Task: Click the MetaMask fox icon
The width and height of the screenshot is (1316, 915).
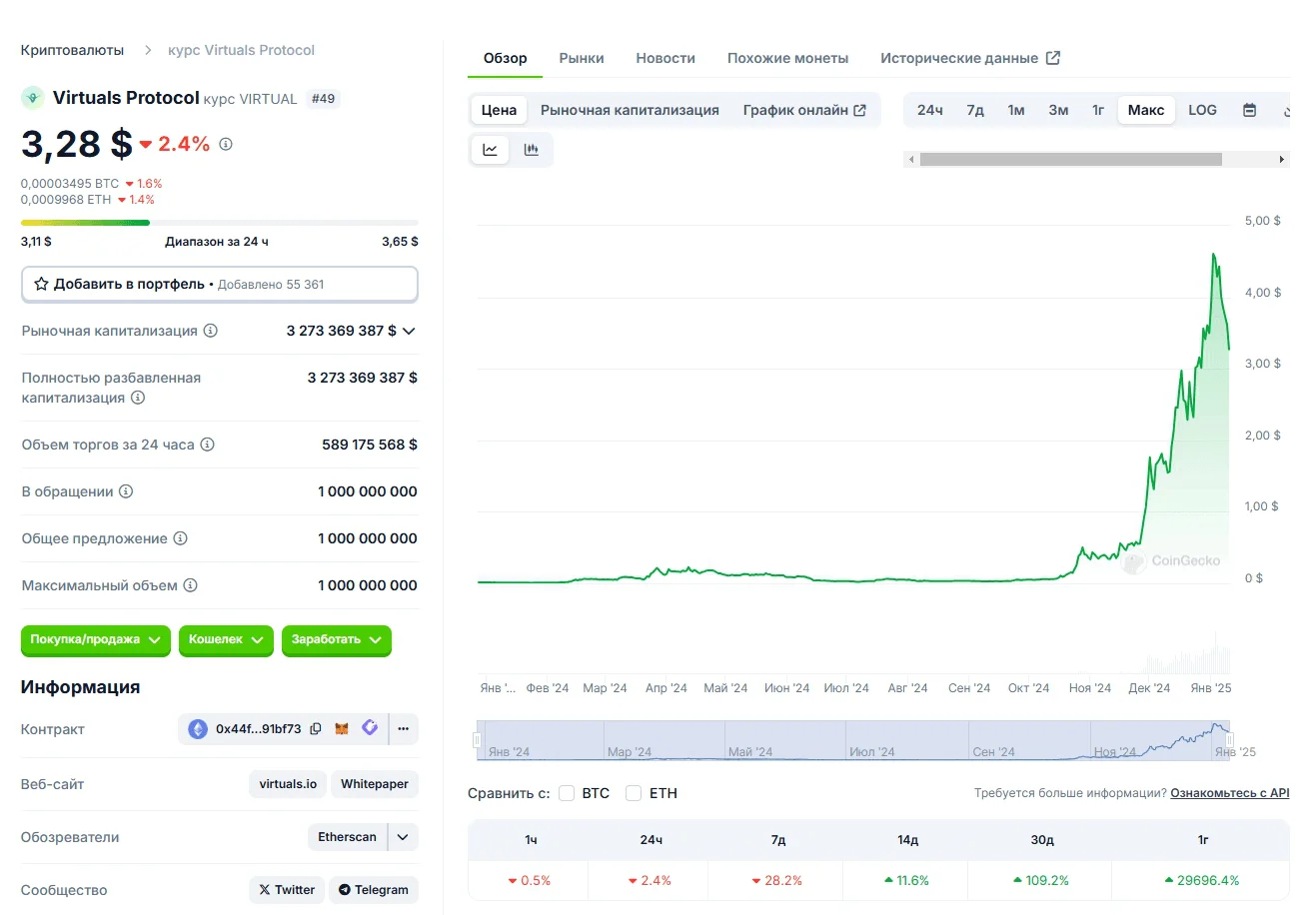Action: click(x=342, y=729)
